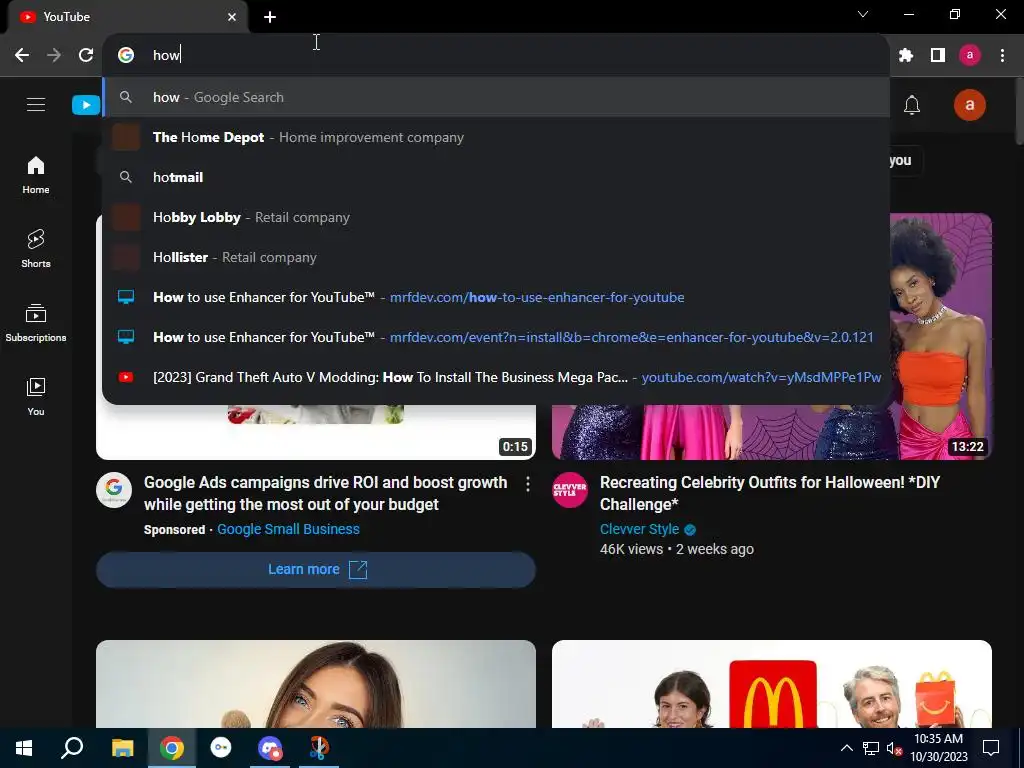1024x768 pixels.
Task: Open the Windows Start menu
Action: point(24,748)
